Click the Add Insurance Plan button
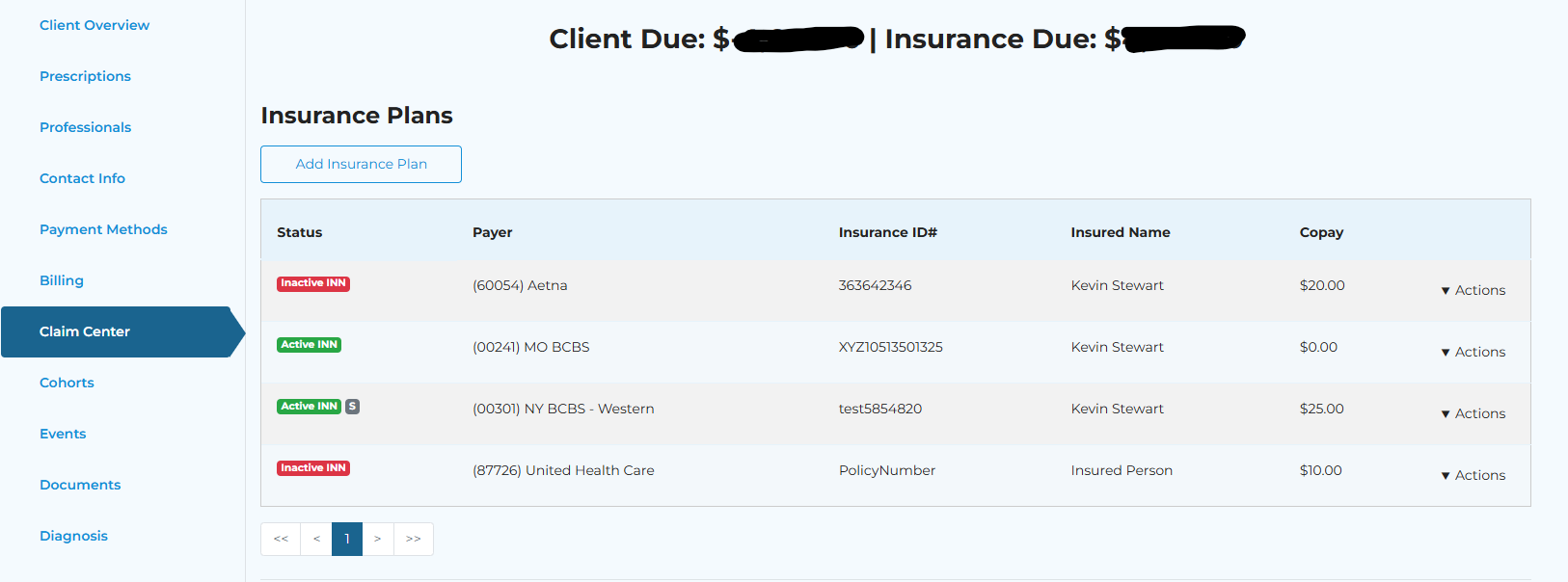This screenshot has width=1568, height=582. pos(361,164)
